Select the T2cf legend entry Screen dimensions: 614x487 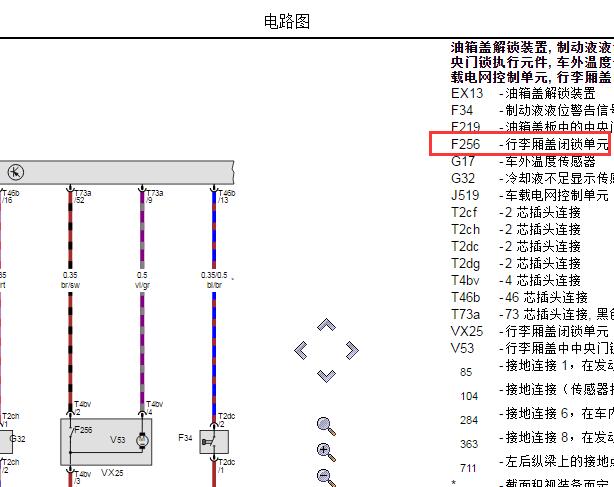tap(516, 212)
